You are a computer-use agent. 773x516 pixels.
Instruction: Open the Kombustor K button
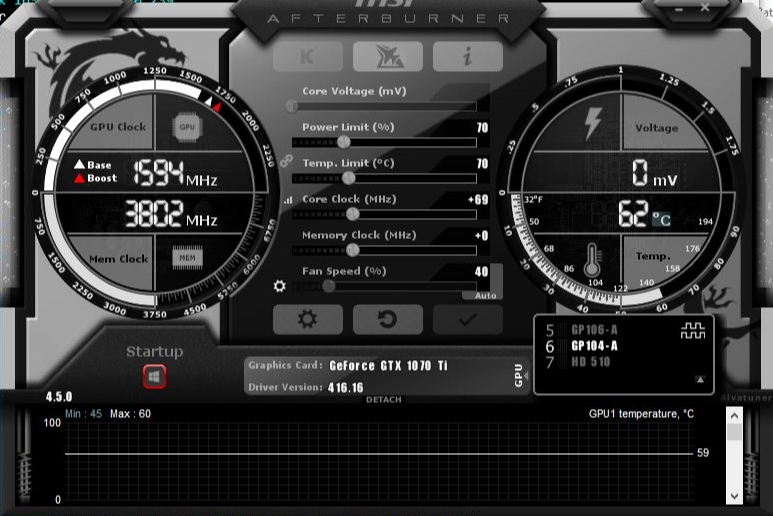coord(308,57)
